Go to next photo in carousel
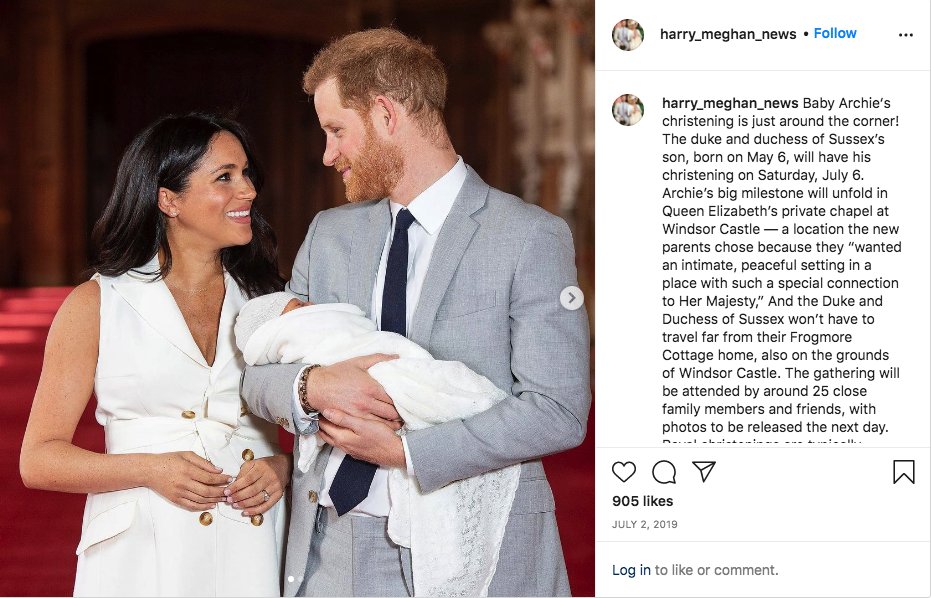This screenshot has height=598, width=931. click(x=571, y=298)
